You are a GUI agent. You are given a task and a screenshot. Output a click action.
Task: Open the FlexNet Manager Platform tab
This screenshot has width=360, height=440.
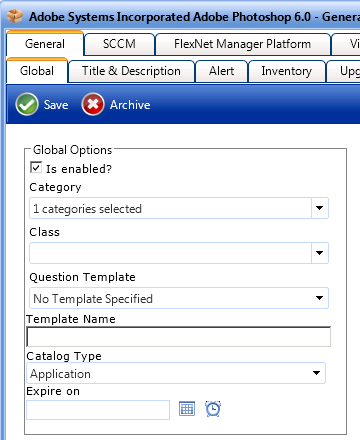(x=242, y=44)
